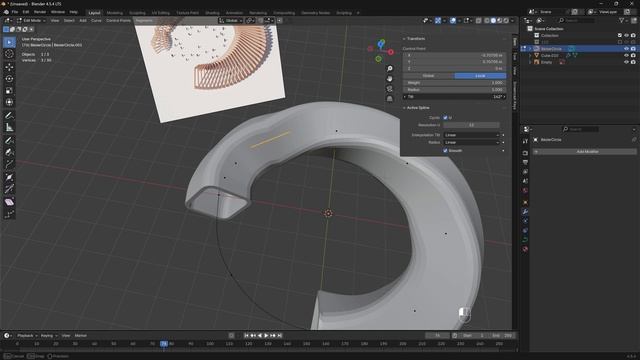640x360 pixels.
Task: Select the Extrude tool
Action: (x=9, y=164)
